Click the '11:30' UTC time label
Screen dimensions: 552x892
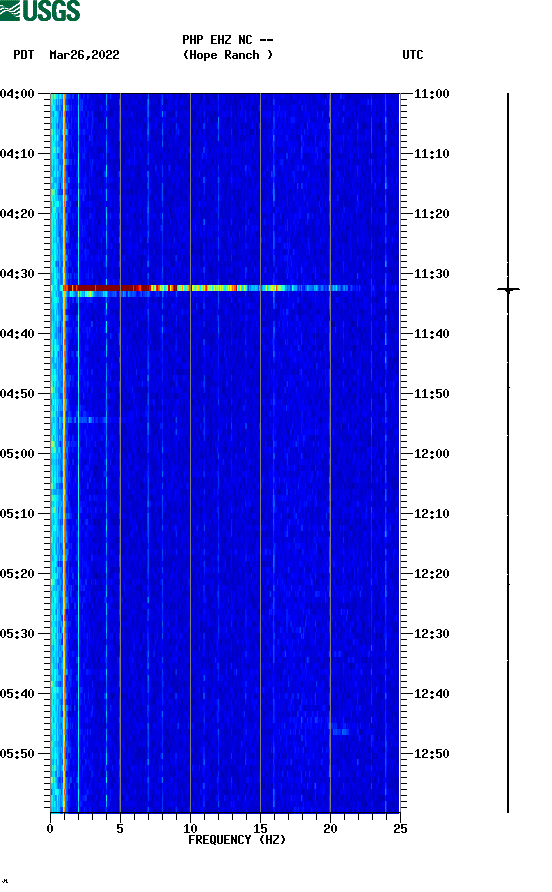432,274
